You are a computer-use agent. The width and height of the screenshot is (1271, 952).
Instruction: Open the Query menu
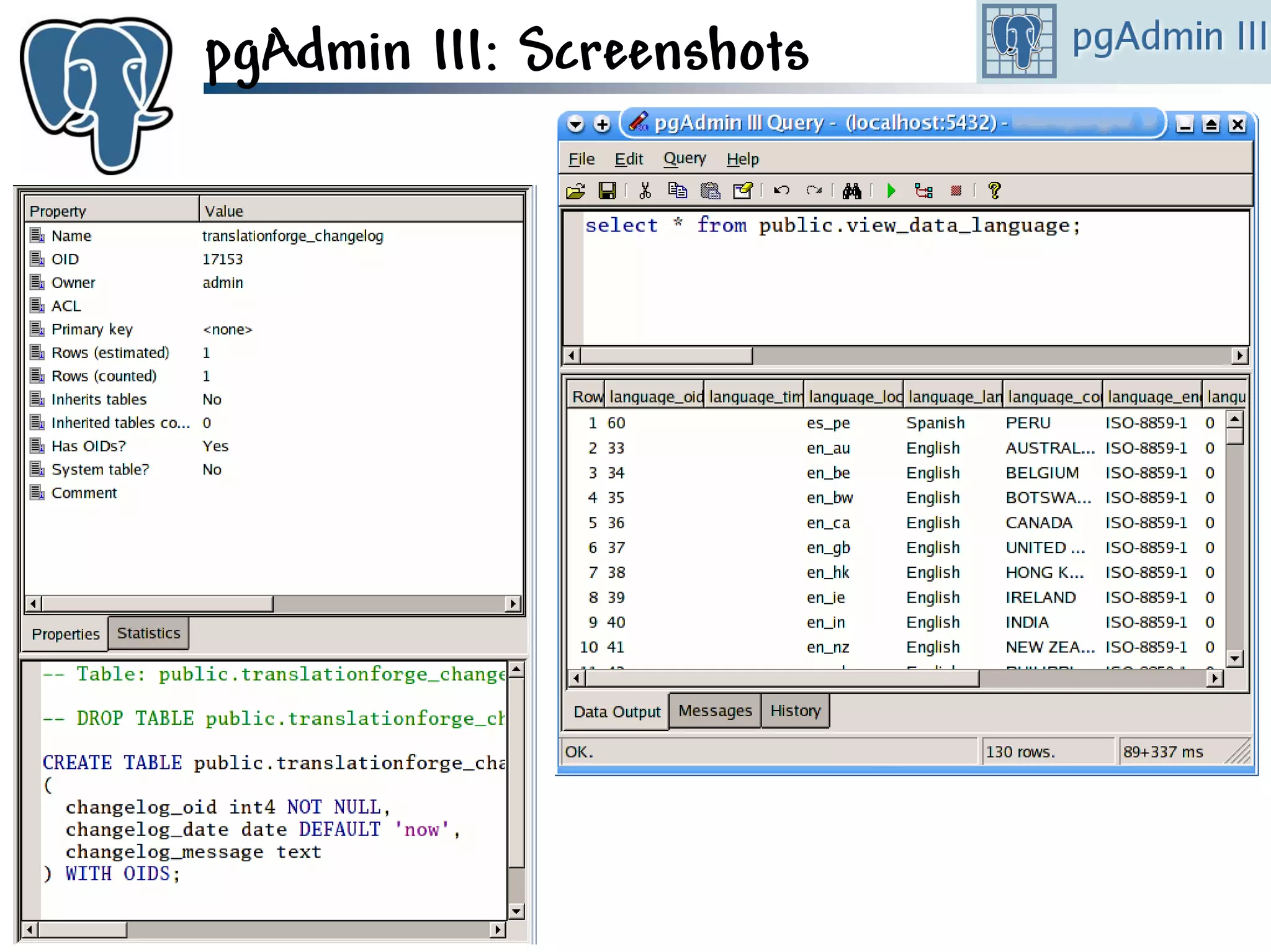coord(685,159)
